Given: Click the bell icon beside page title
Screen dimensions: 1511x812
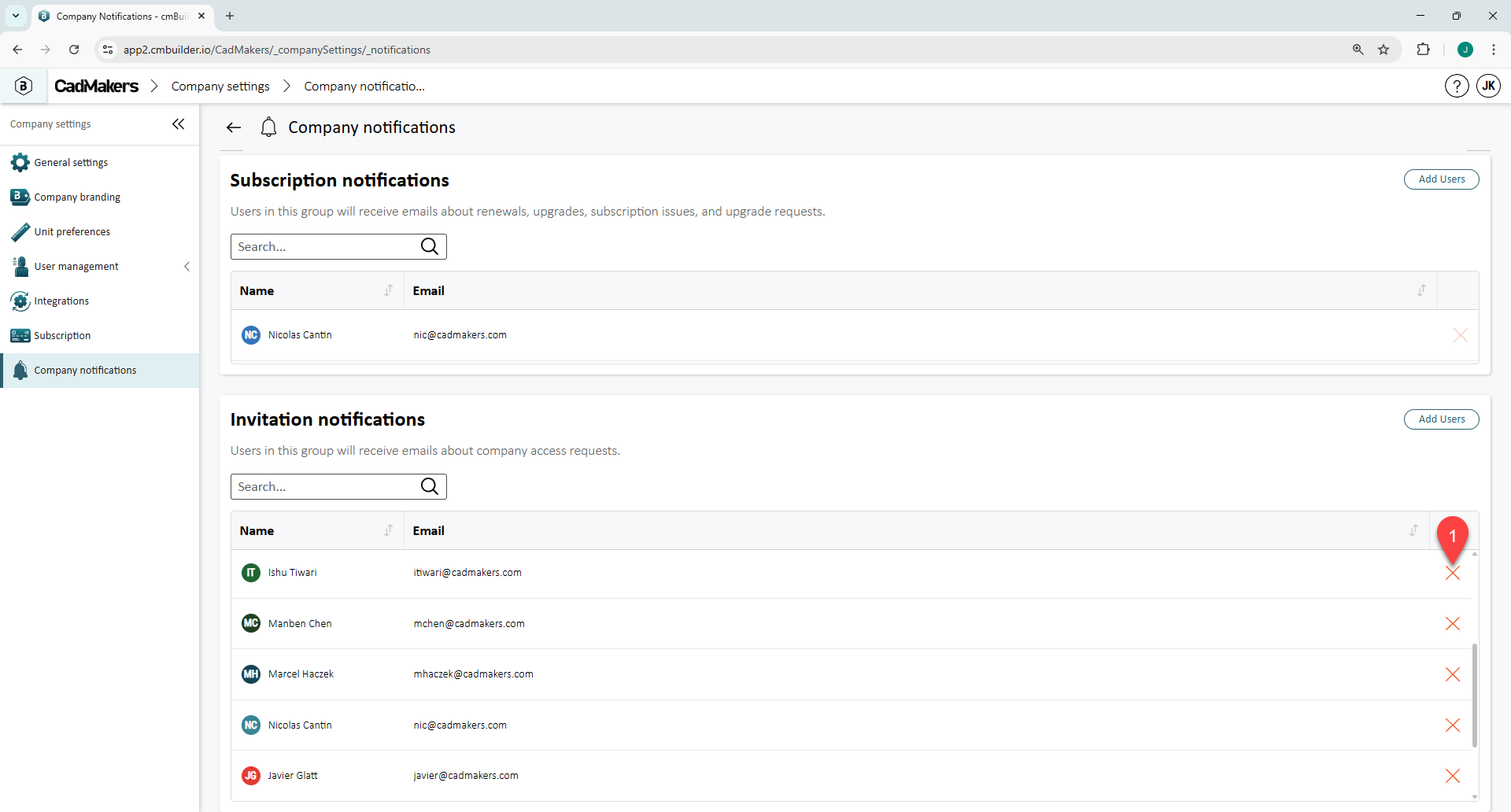Looking at the screenshot, I should click(268, 127).
